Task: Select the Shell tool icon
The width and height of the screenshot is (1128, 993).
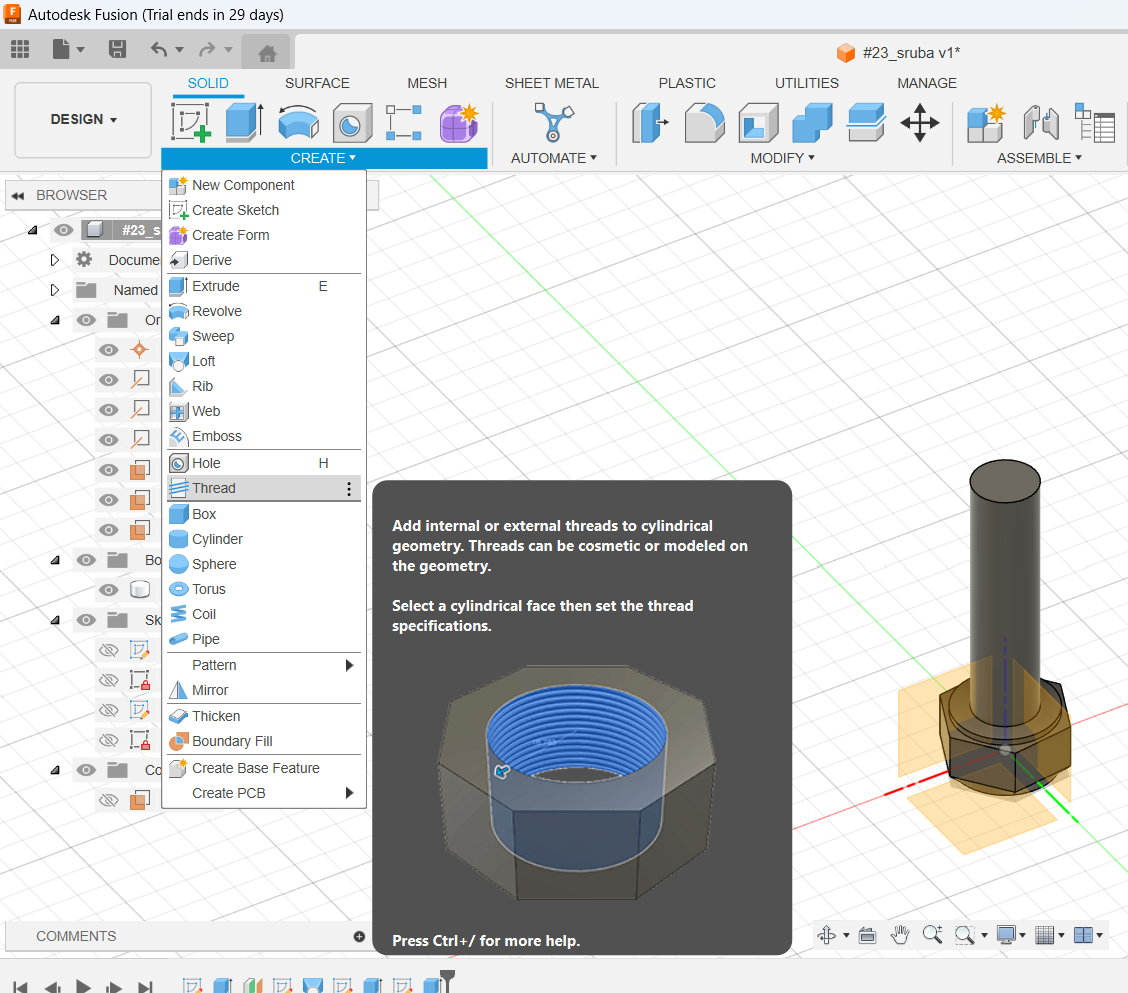Action: click(758, 122)
